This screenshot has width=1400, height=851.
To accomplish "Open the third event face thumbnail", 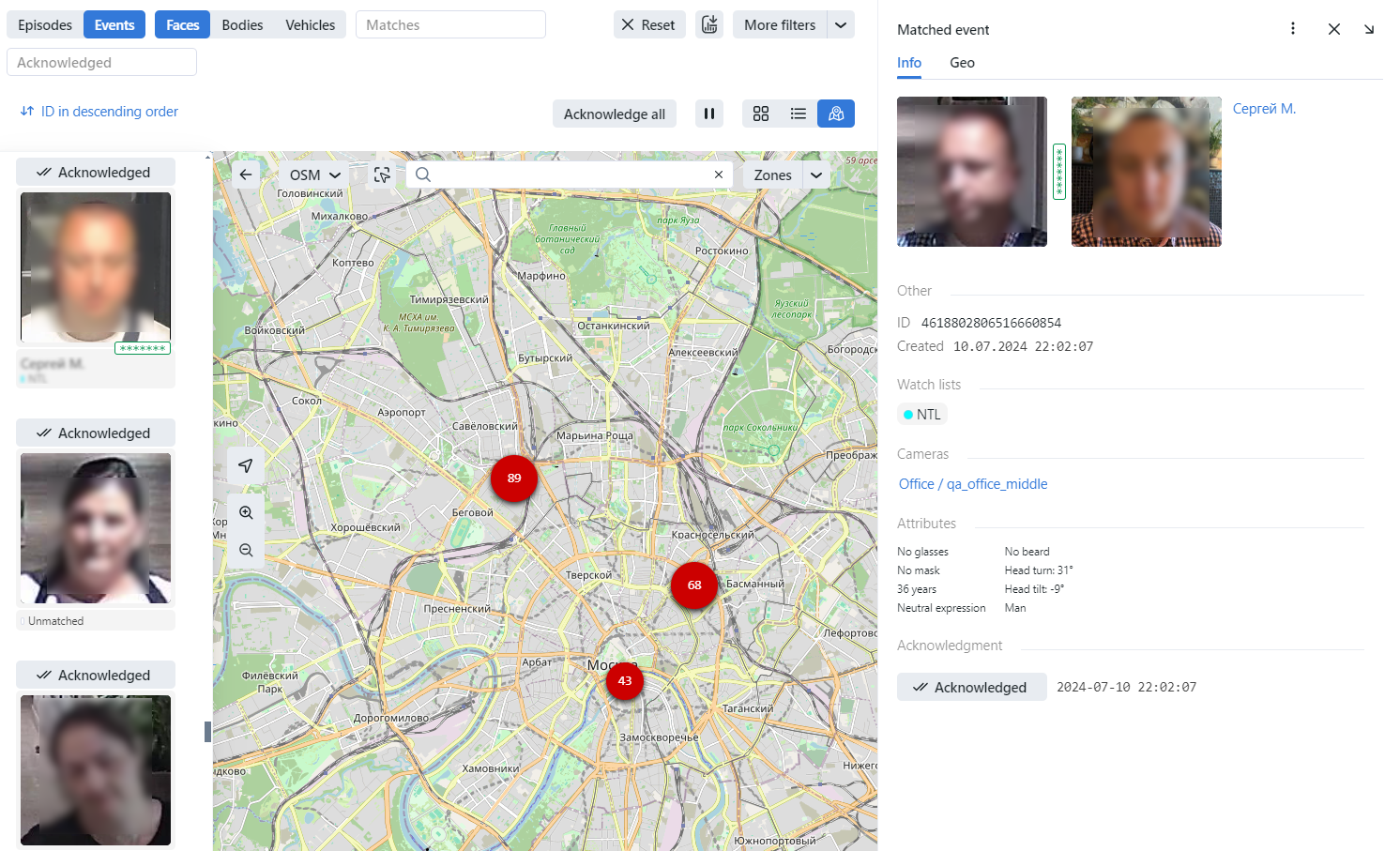I will tap(96, 770).
